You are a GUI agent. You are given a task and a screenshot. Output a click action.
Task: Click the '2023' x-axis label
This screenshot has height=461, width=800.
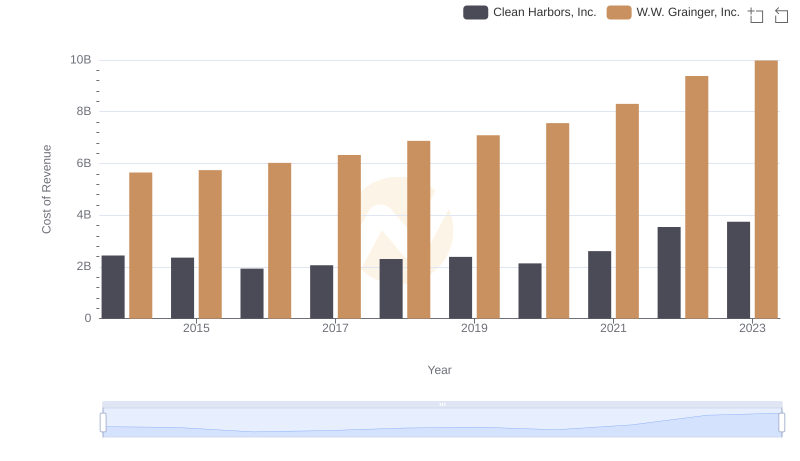pos(753,328)
